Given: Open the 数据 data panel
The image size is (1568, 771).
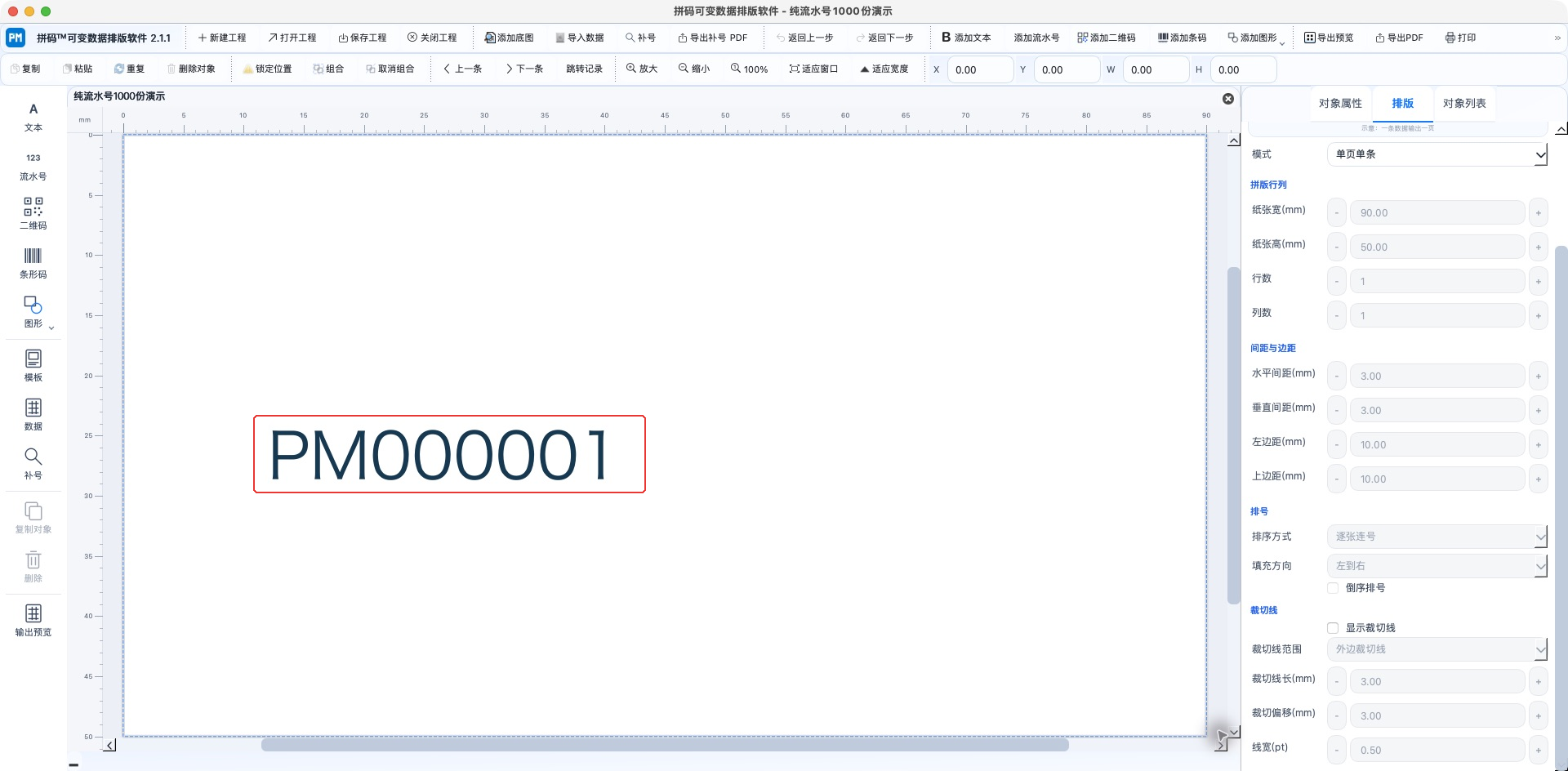Looking at the screenshot, I should [x=33, y=414].
